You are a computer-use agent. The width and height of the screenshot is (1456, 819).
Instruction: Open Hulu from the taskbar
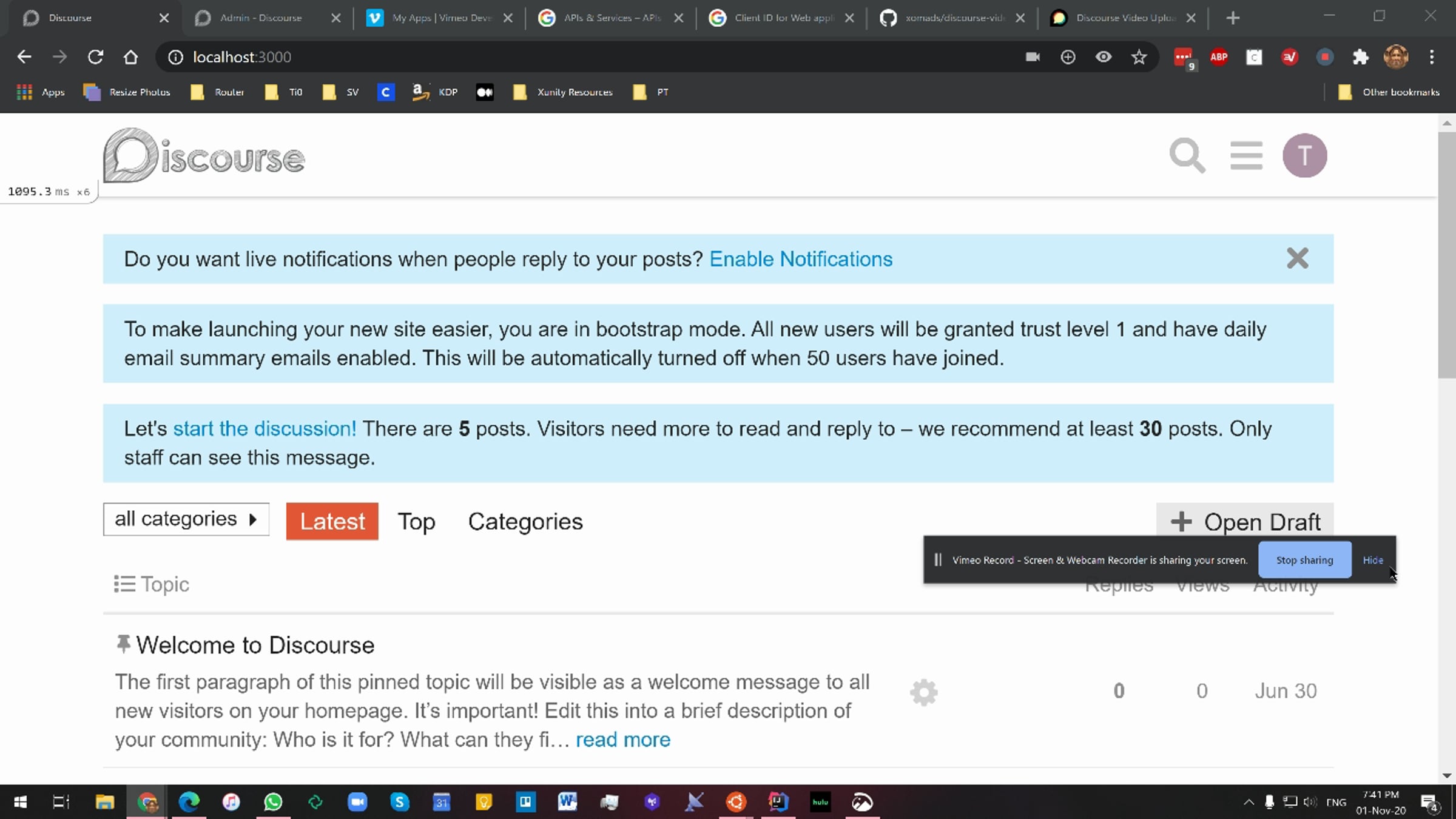pos(820,802)
